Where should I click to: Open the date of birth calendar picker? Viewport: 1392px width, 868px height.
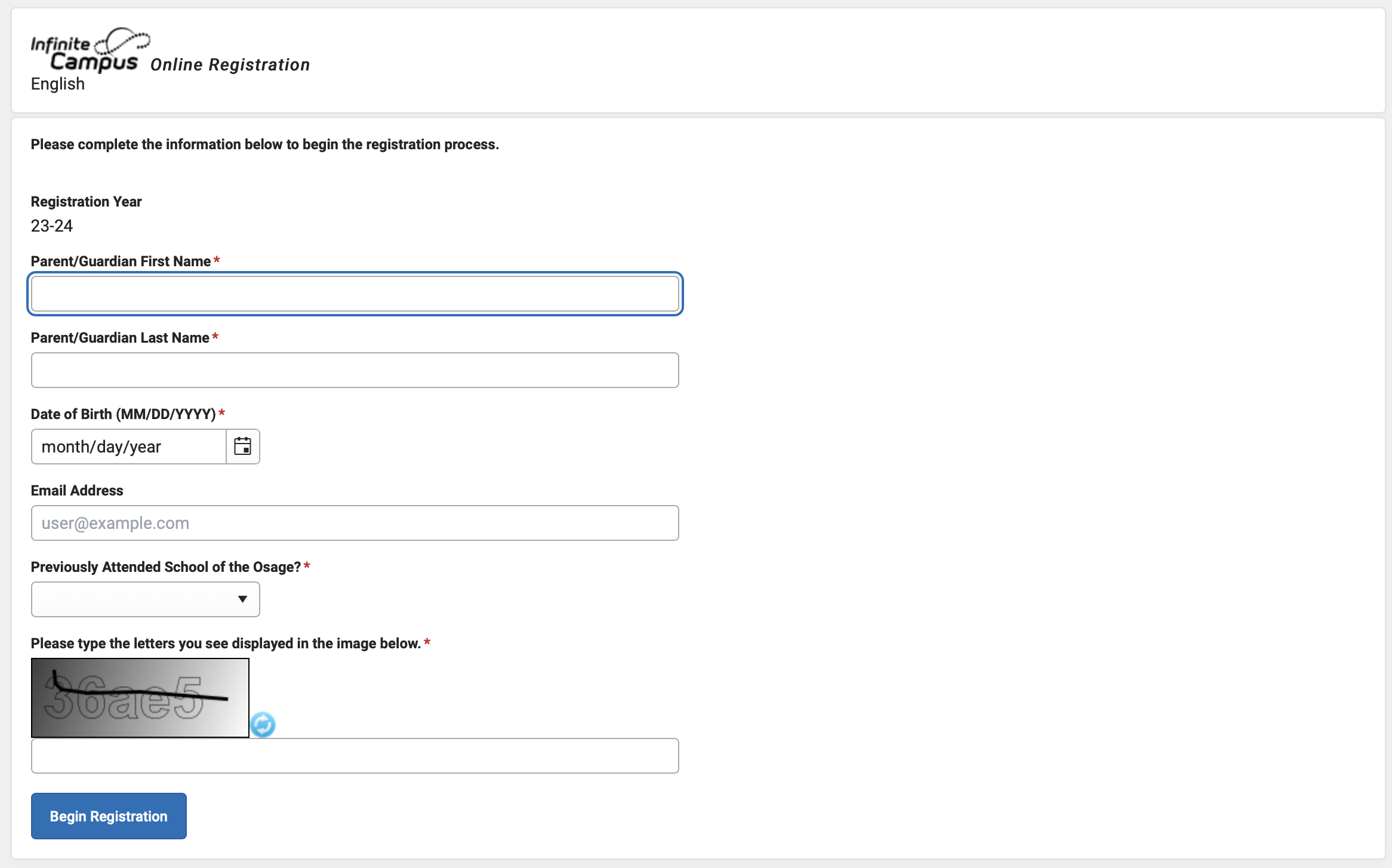[x=243, y=447]
